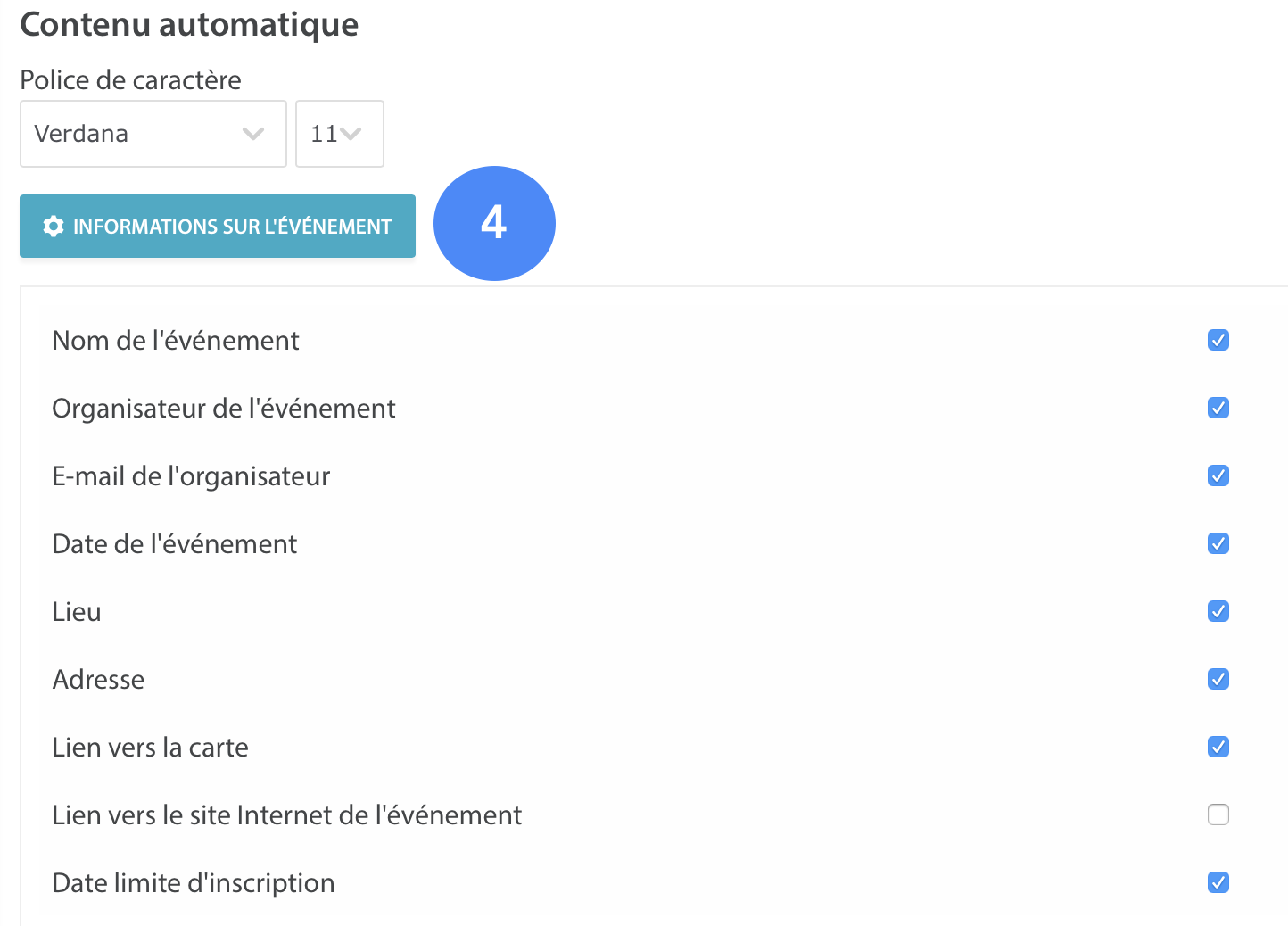Click the Contenu automatique heading

(189, 25)
